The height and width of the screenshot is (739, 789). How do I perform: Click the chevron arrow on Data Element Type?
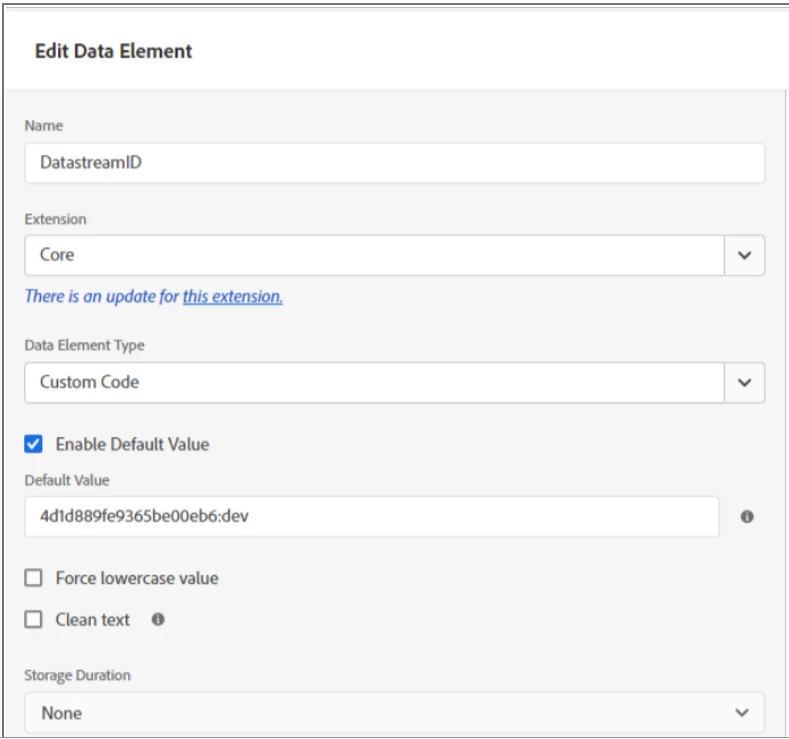click(x=744, y=382)
